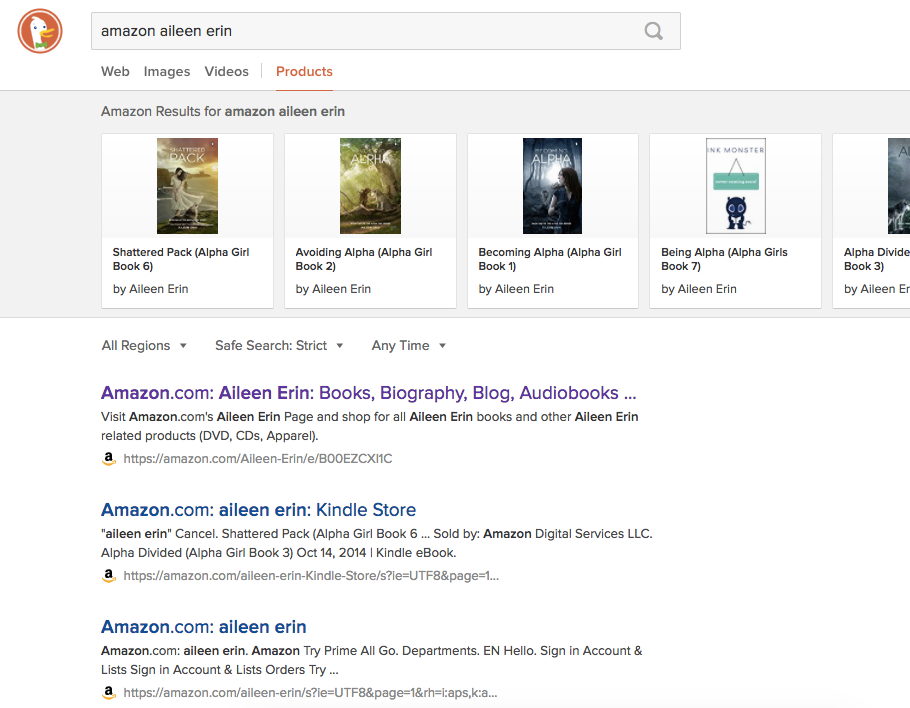Expand the All Regions dropdown
The height and width of the screenshot is (708, 910).
click(144, 345)
